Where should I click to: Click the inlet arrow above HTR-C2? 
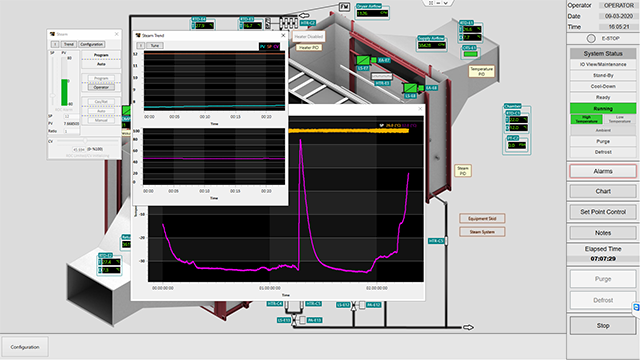pyautogui.click(x=304, y=16)
